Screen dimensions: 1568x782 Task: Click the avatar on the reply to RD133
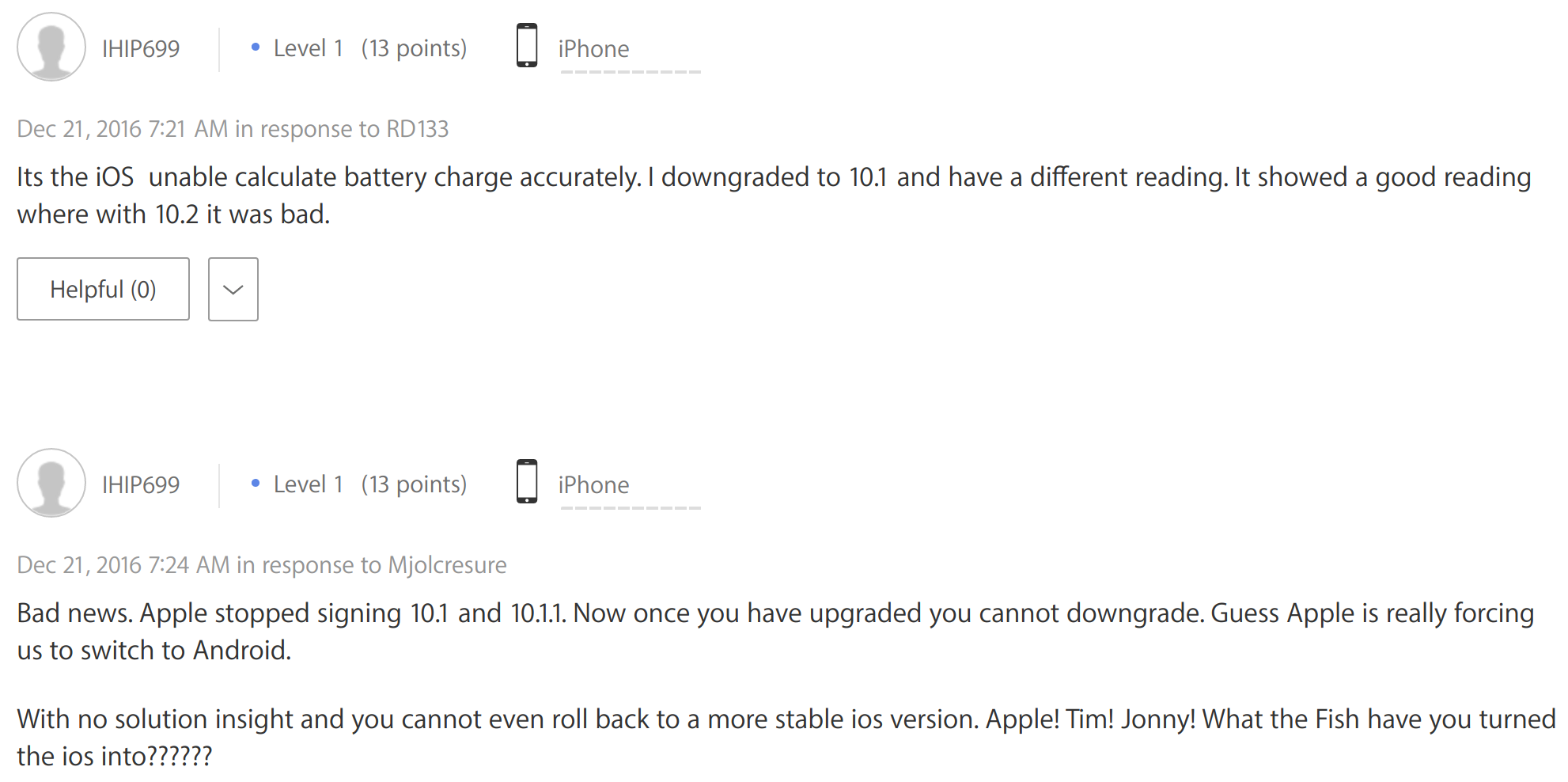point(51,47)
